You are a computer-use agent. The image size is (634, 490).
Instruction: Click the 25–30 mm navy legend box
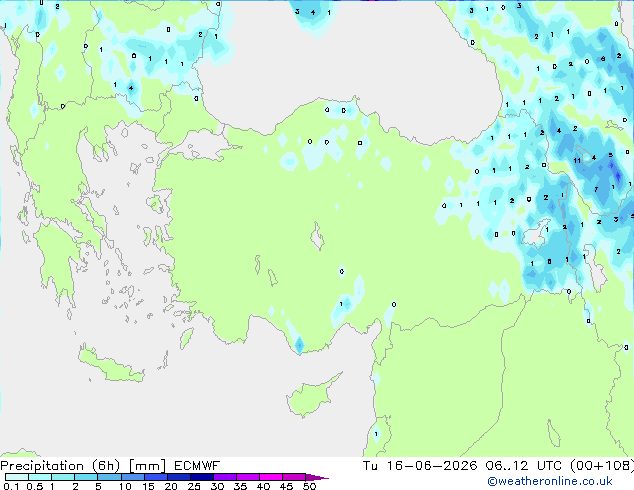click(202, 477)
